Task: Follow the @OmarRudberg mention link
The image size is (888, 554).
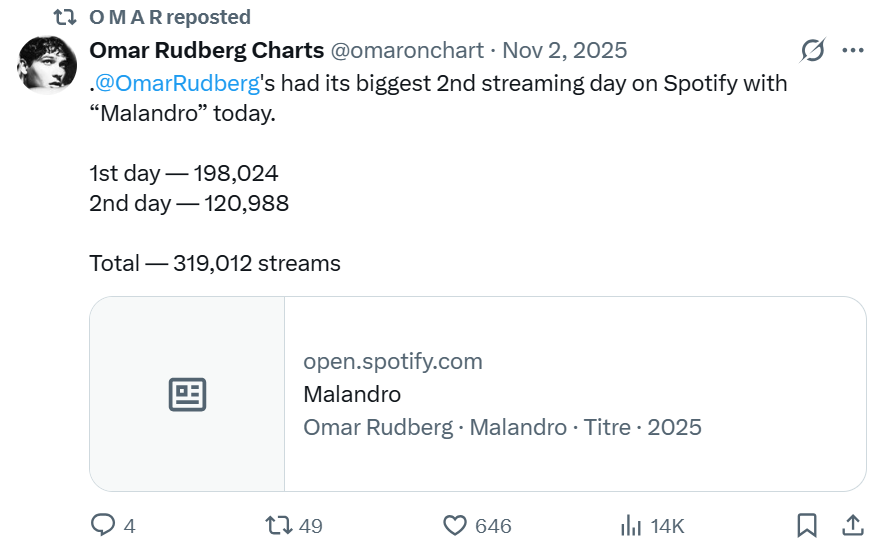Action: (177, 83)
